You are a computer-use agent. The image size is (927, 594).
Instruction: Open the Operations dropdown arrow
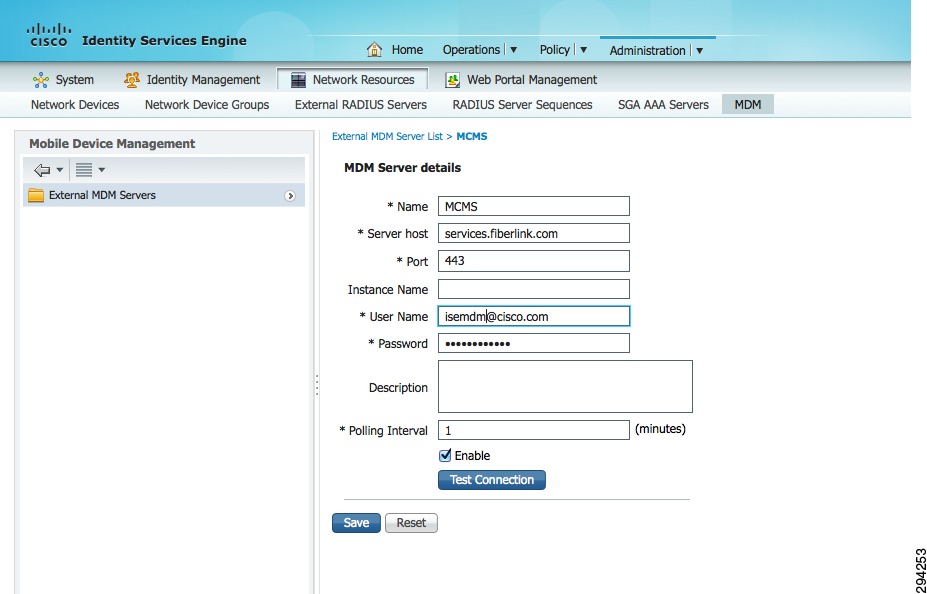[x=514, y=50]
